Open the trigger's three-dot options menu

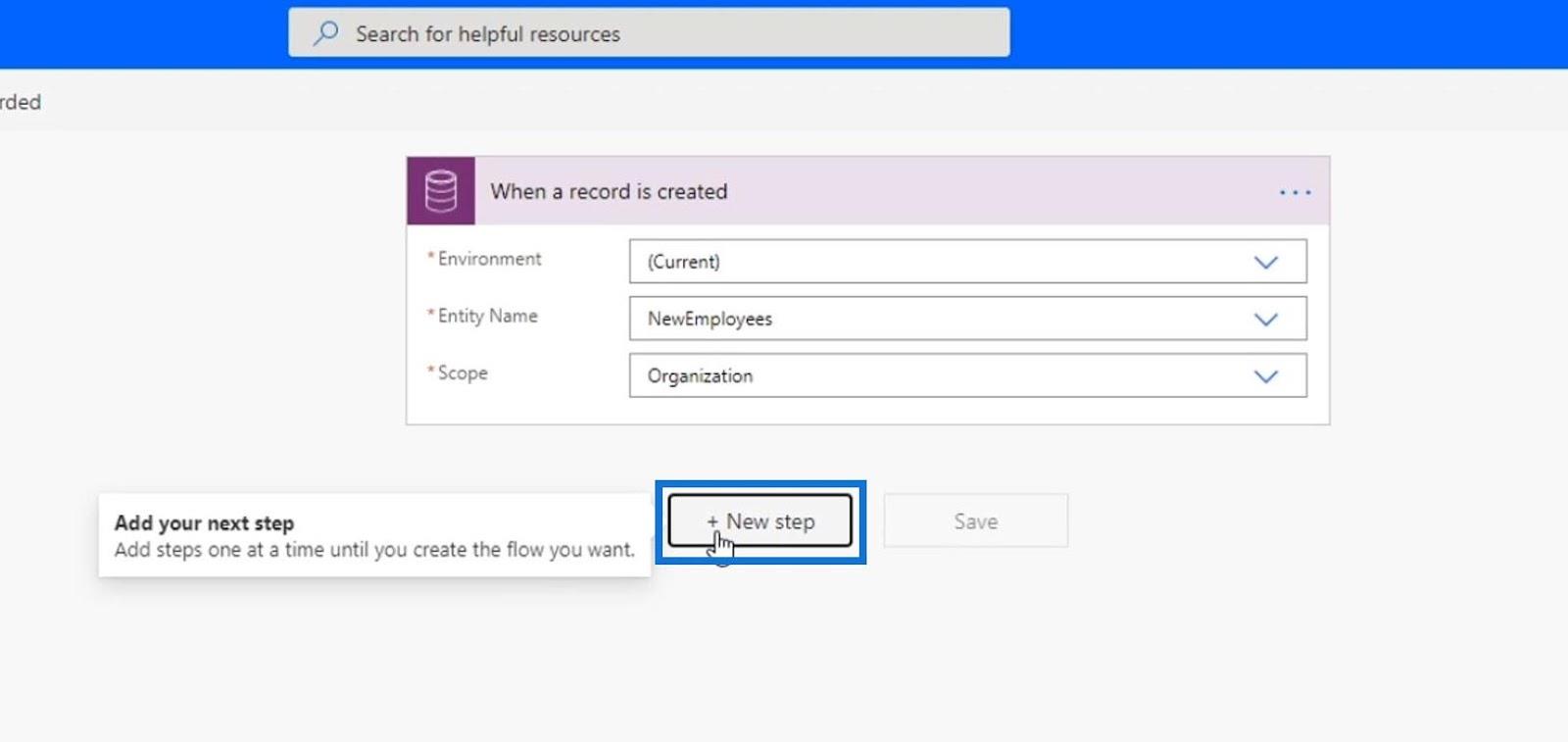coord(1295,192)
